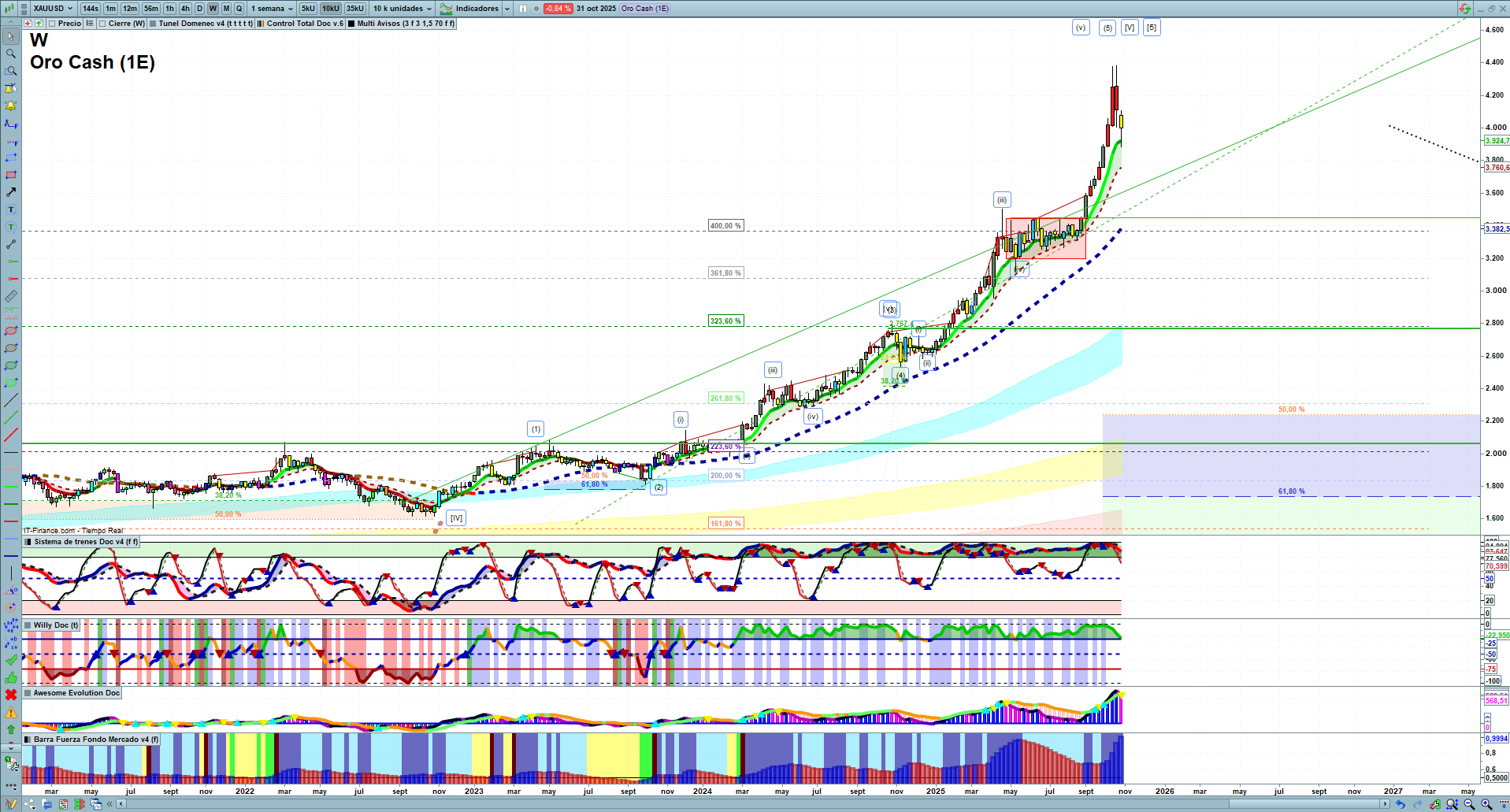Screen dimensions: 1510x812
Task: Select the 35kU units button
Action: click(355, 9)
